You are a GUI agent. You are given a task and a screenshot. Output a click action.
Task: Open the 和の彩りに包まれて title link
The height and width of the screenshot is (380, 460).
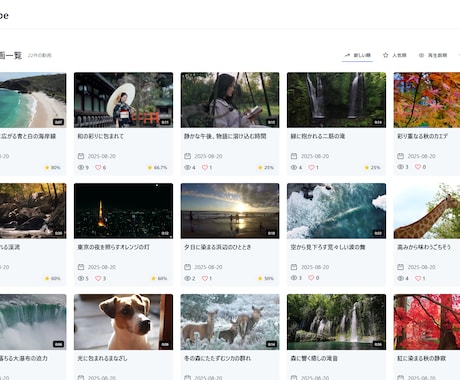tap(101, 136)
